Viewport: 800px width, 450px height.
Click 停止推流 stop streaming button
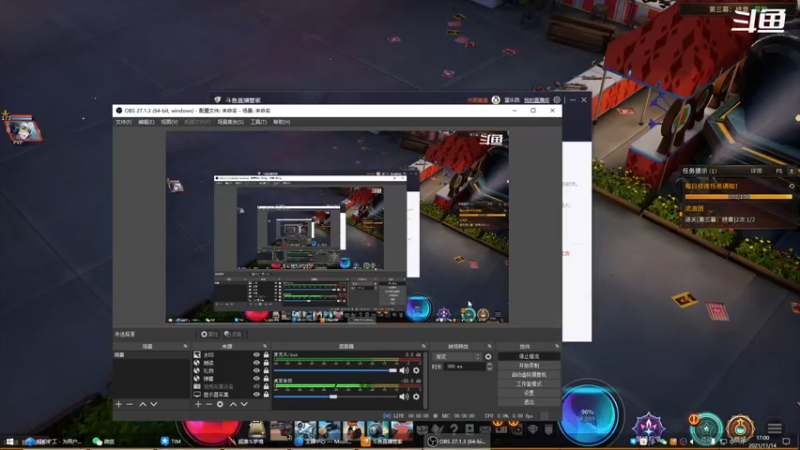click(x=529, y=356)
